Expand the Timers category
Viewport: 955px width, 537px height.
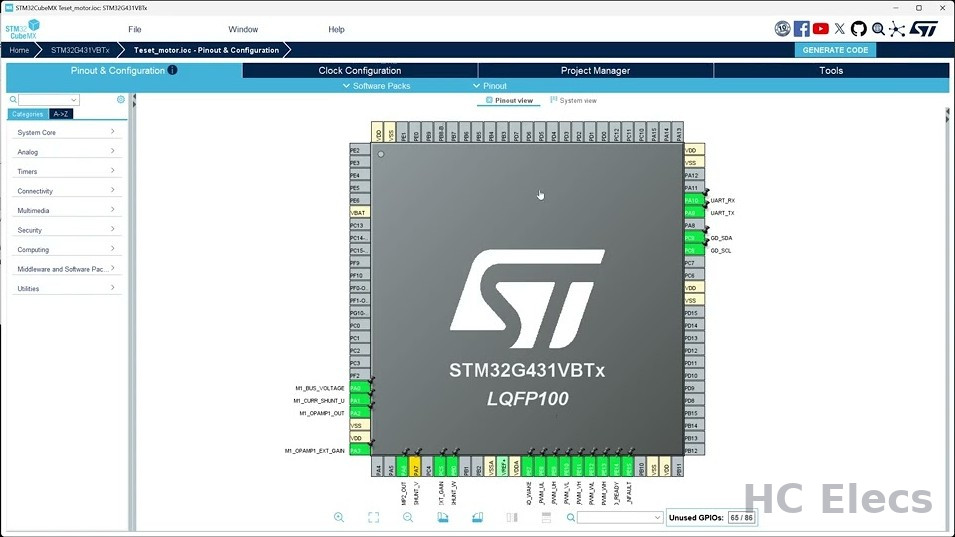(66, 171)
